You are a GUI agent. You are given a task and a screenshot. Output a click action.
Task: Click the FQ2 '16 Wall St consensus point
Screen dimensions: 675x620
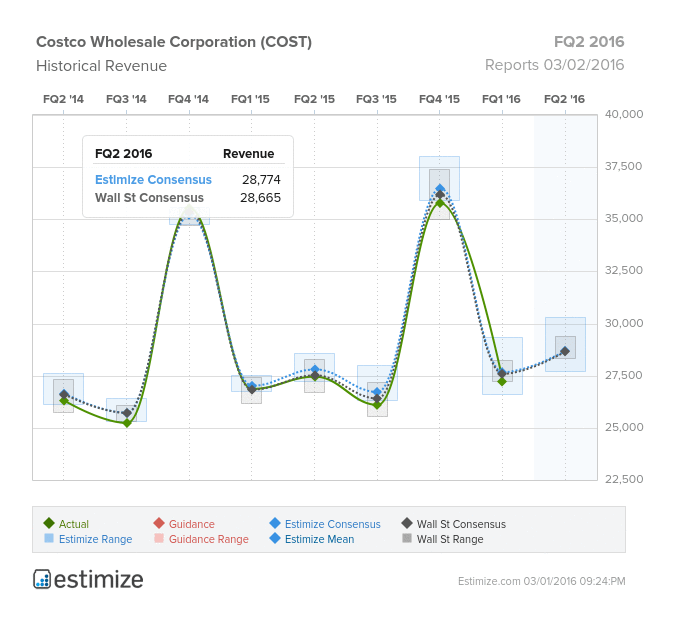(565, 351)
